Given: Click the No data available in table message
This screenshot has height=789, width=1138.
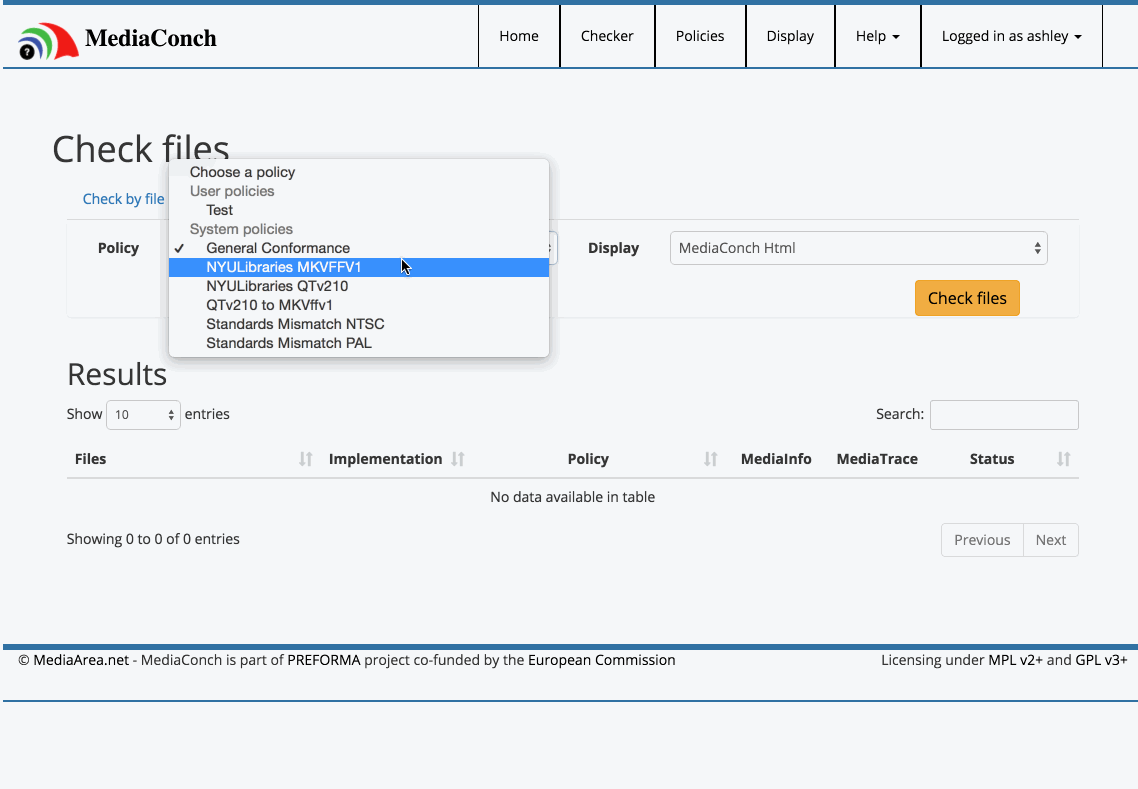Looking at the screenshot, I should click(x=573, y=497).
